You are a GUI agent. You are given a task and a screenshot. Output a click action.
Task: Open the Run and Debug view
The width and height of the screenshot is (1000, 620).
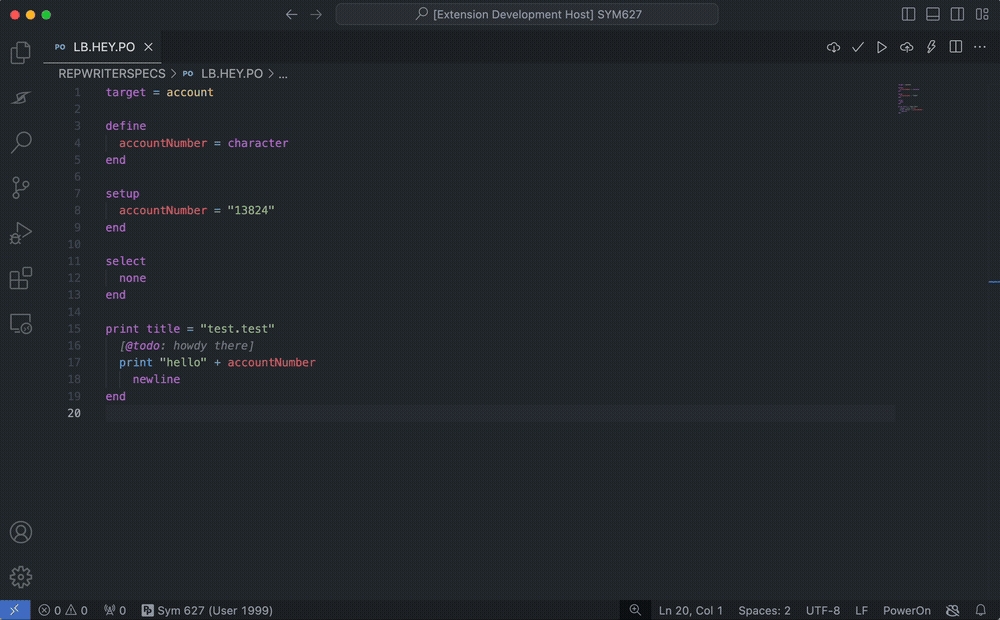20,233
